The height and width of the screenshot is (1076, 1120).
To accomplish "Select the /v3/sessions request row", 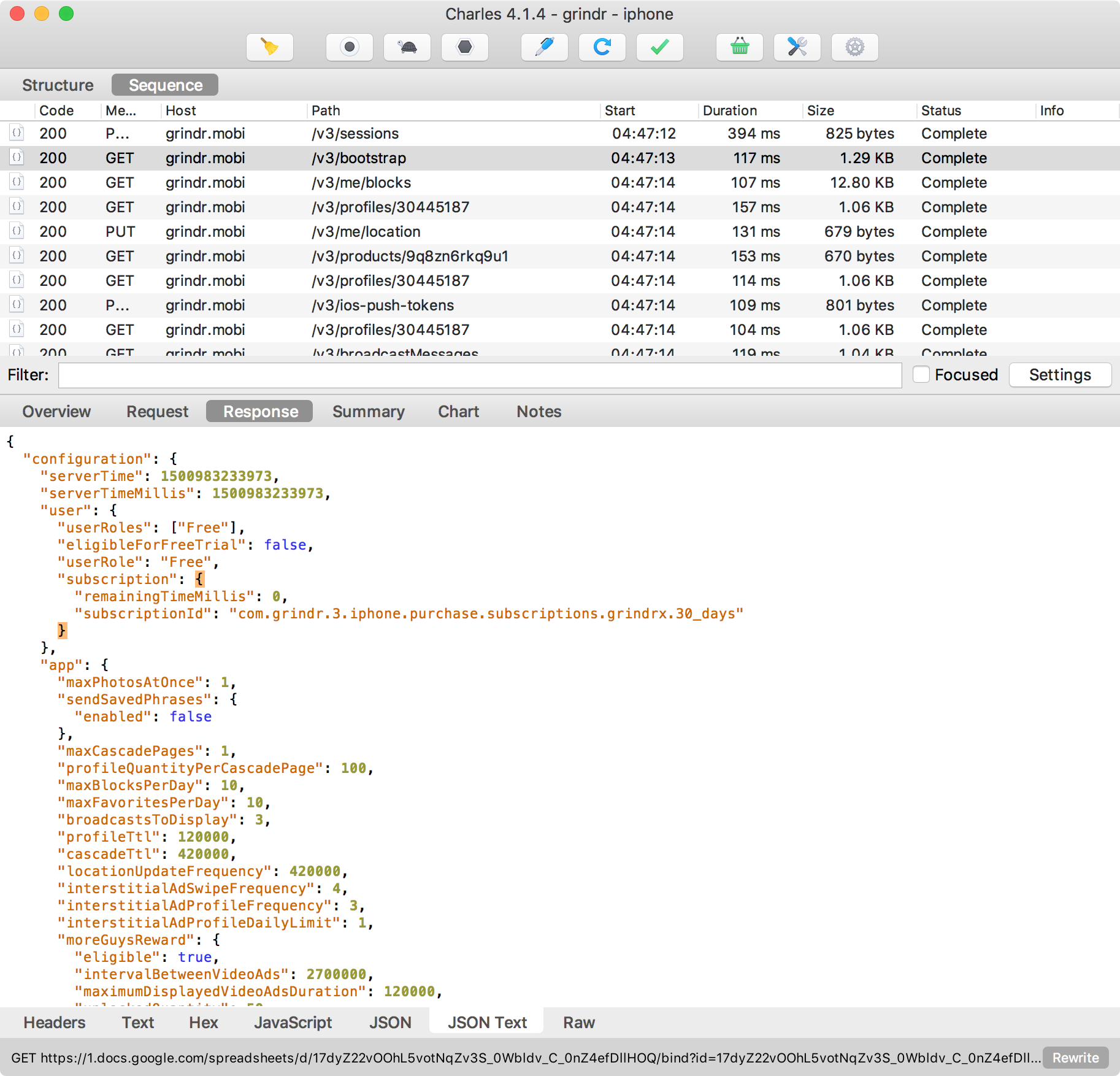I will point(559,133).
